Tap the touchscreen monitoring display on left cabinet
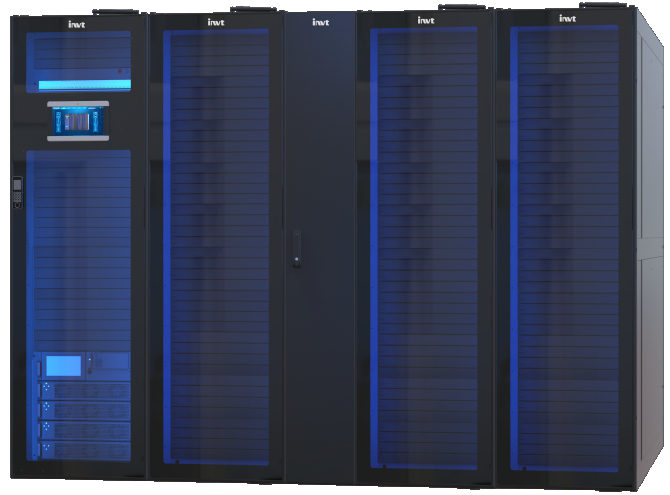The height and width of the screenshot is (495, 670). 78,120
